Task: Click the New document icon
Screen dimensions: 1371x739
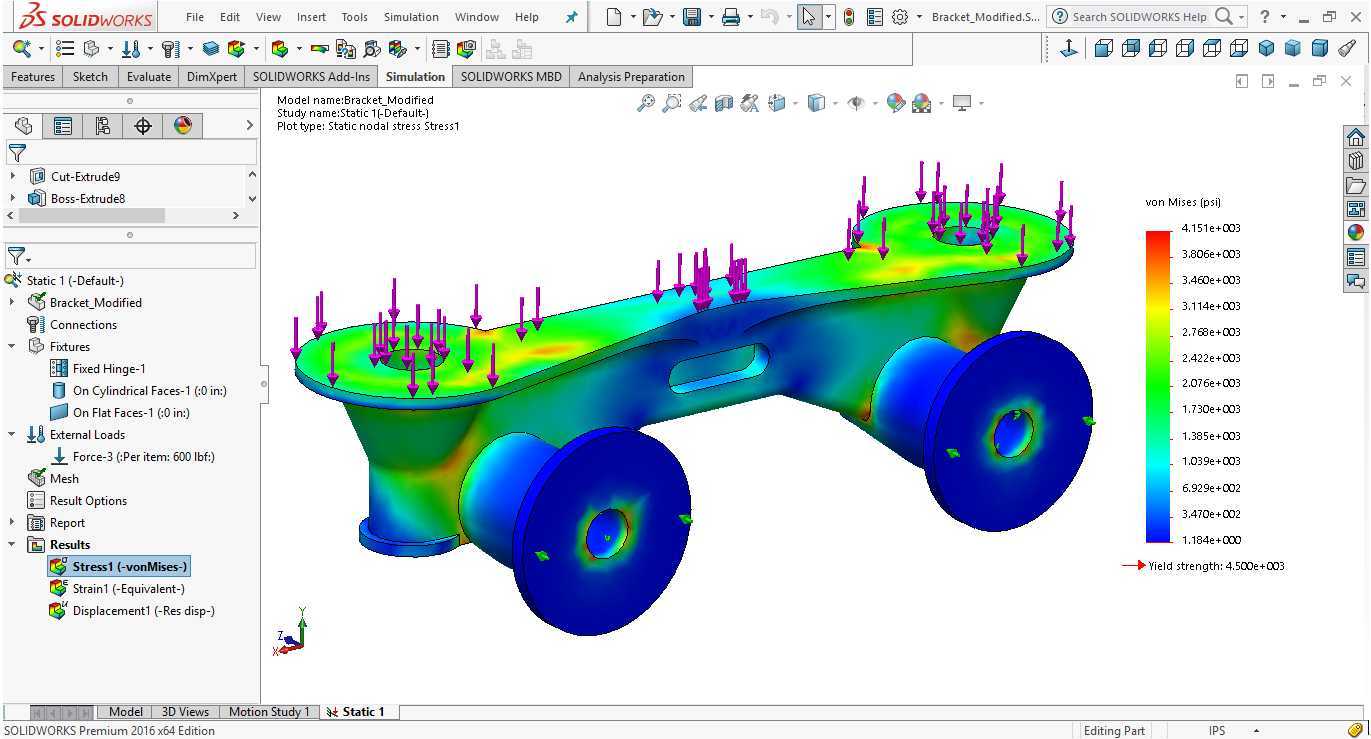Action: pos(614,17)
